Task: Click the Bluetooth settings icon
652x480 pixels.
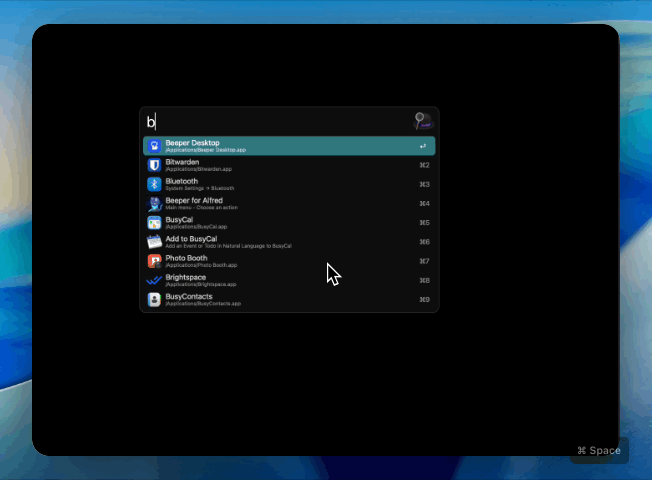Action: pos(154,184)
